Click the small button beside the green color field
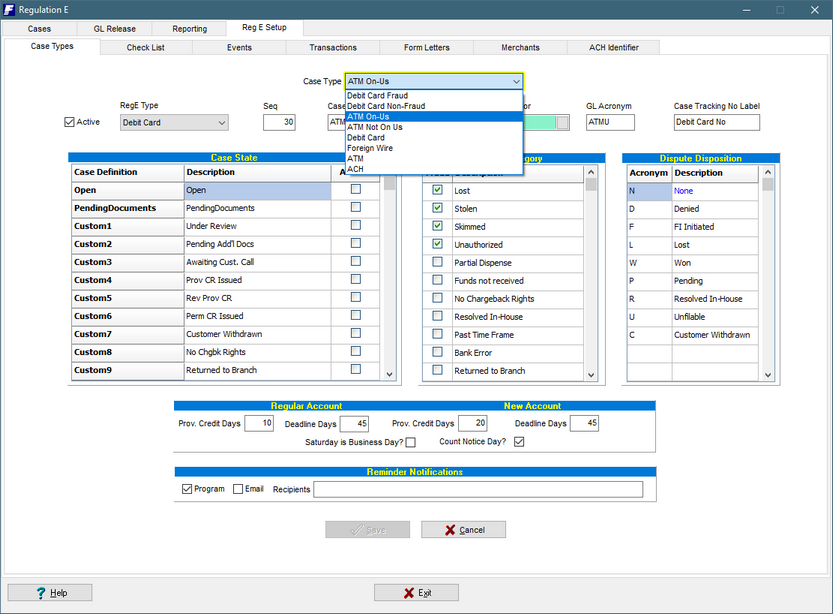Image resolution: width=833 pixels, height=614 pixels. click(x=563, y=123)
